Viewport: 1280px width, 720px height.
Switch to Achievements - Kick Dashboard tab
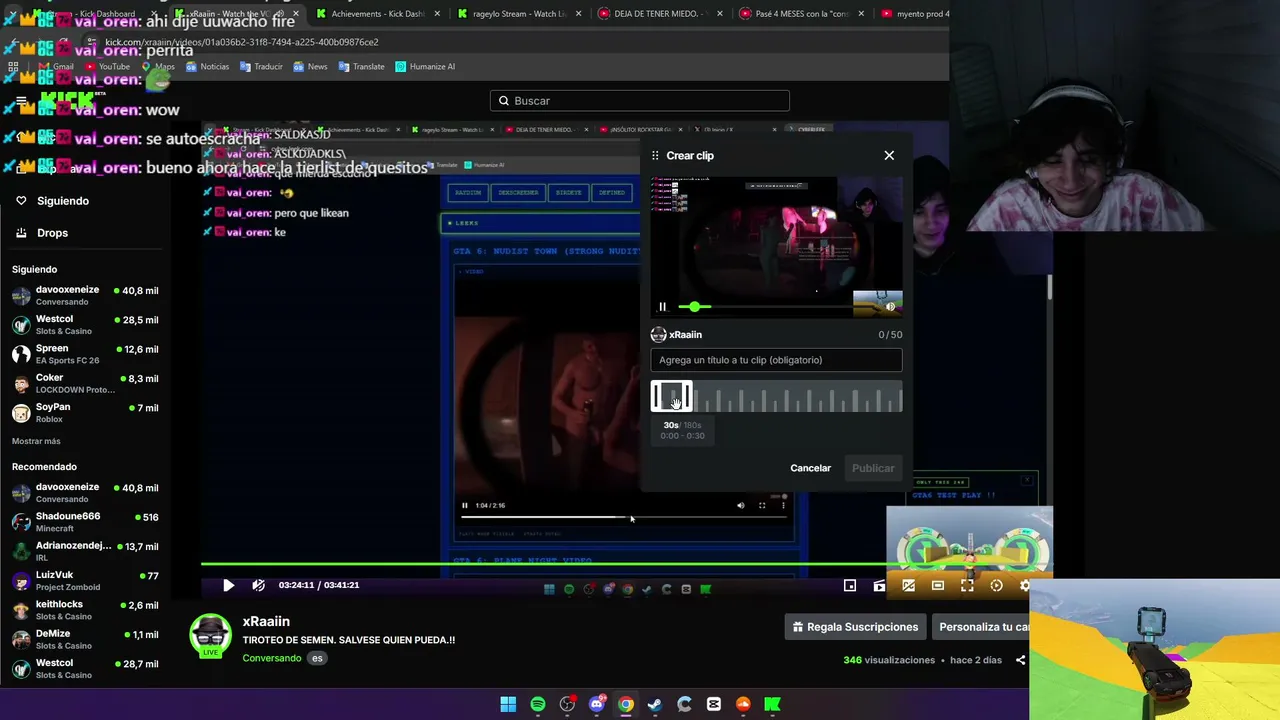[x=377, y=14]
